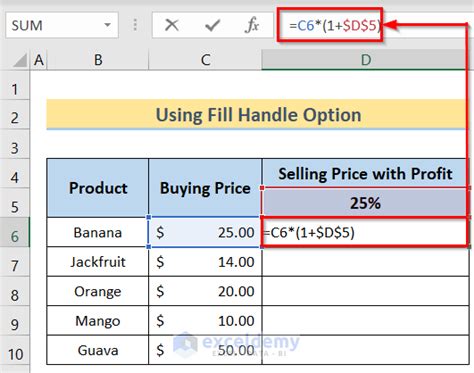Screen dimensions: 474x373
Task: Click the 'Product' header cell
Action: (x=98, y=188)
